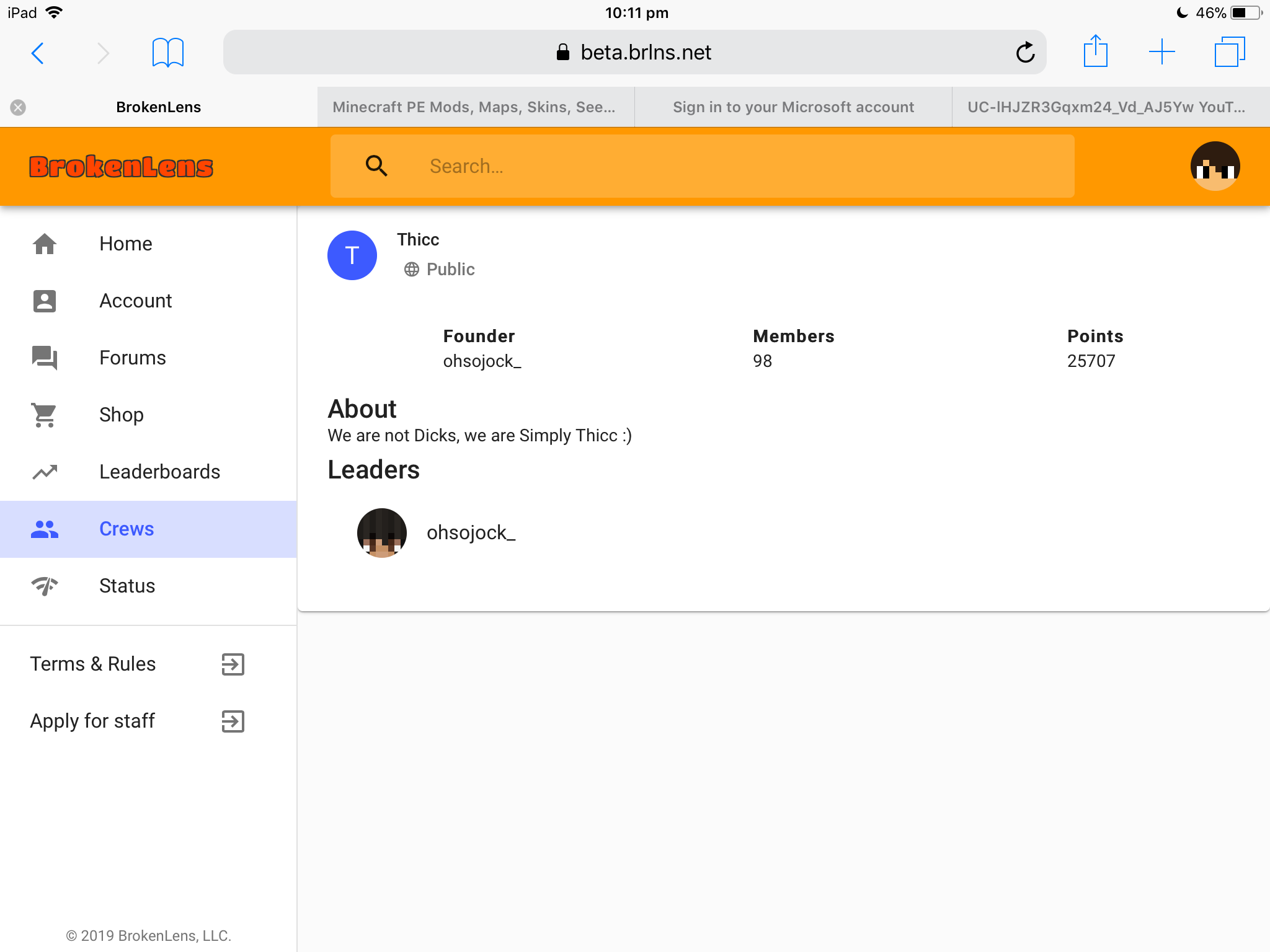Click the Members count 98
Viewport: 1270px width, 952px height.
pos(762,361)
